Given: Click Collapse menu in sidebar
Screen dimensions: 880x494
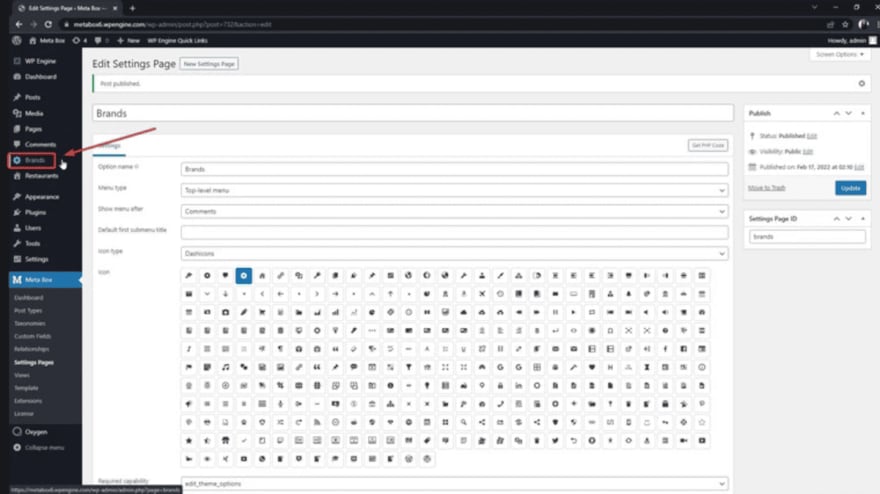Looking at the screenshot, I should (x=39, y=447).
